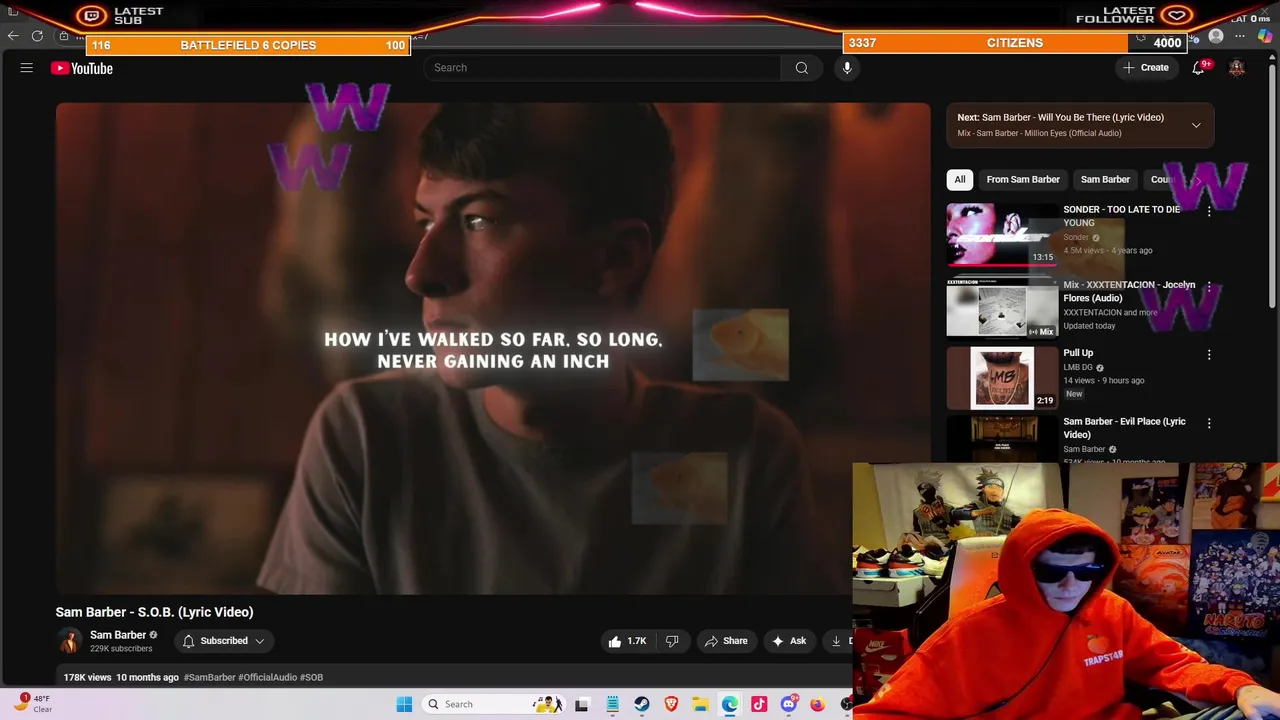Open options for XXXTENTACION Jocelyn Flores mix
Viewport: 1280px width, 720px height.
coord(1209,287)
